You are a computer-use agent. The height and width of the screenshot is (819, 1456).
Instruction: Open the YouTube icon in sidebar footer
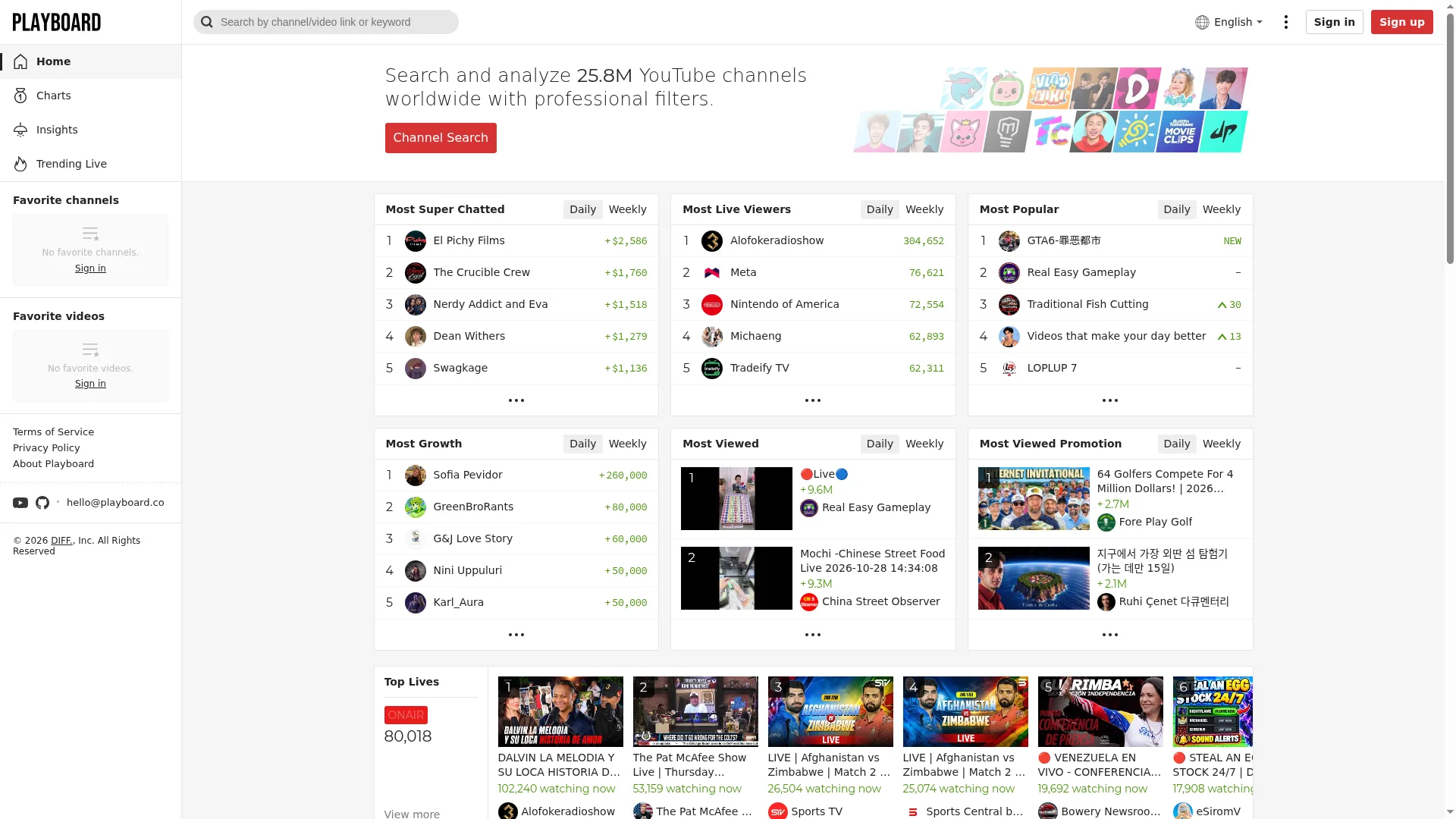click(20, 503)
